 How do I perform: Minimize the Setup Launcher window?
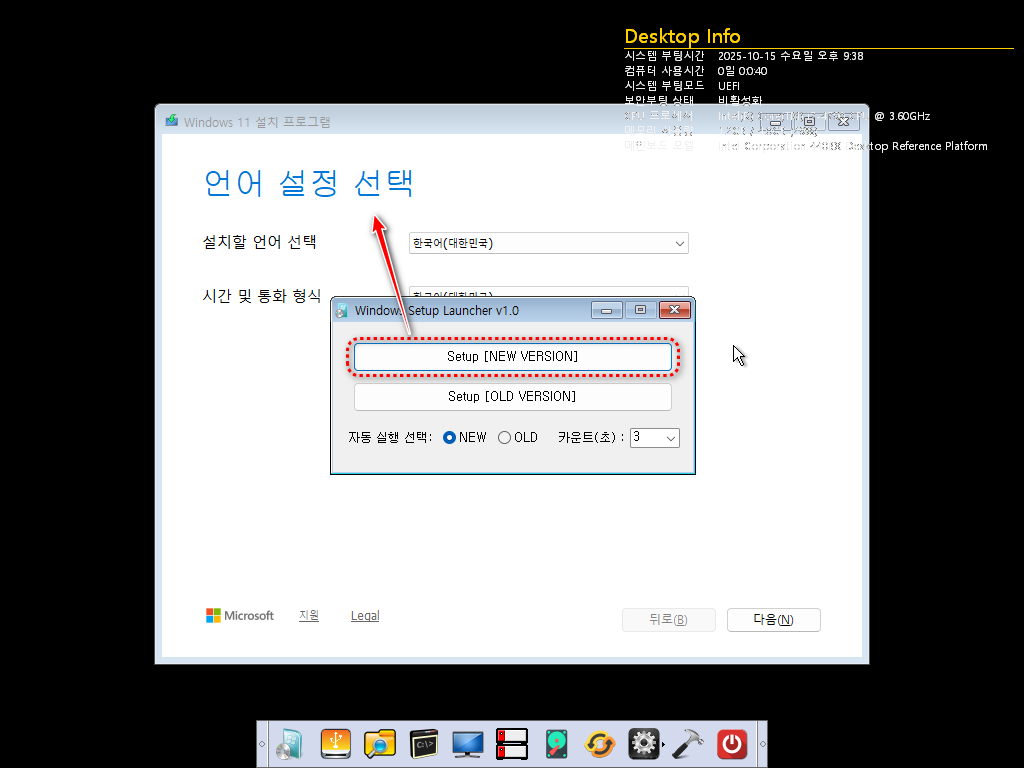pyautogui.click(x=607, y=310)
